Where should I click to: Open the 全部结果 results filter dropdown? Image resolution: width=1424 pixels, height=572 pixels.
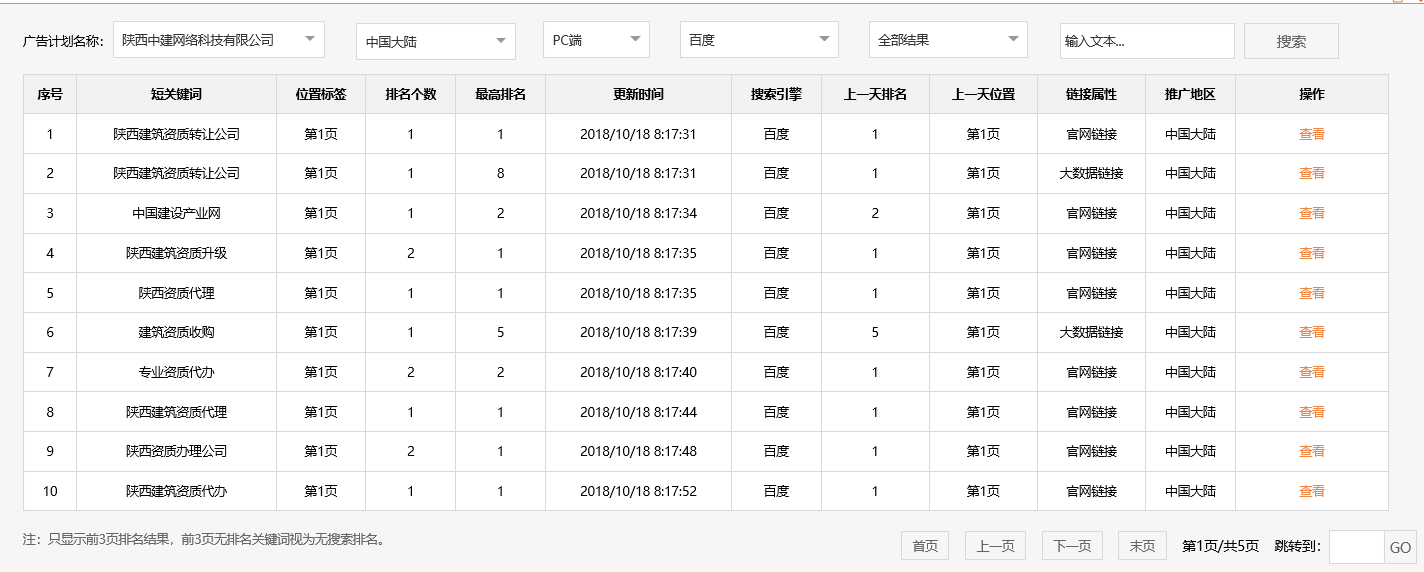pyautogui.click(x=948, y=40)
